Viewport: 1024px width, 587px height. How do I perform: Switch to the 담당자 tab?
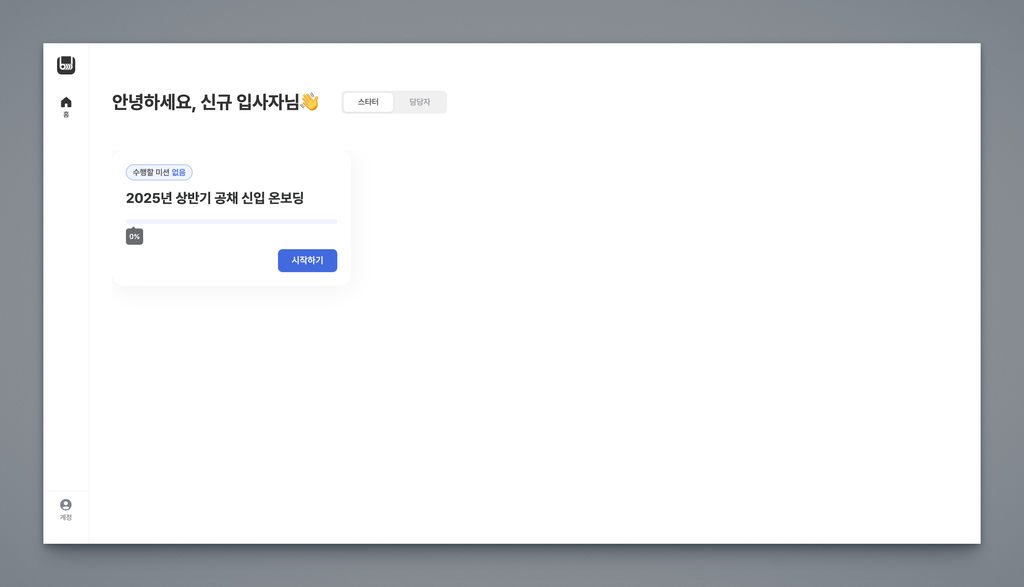point(420,102)
